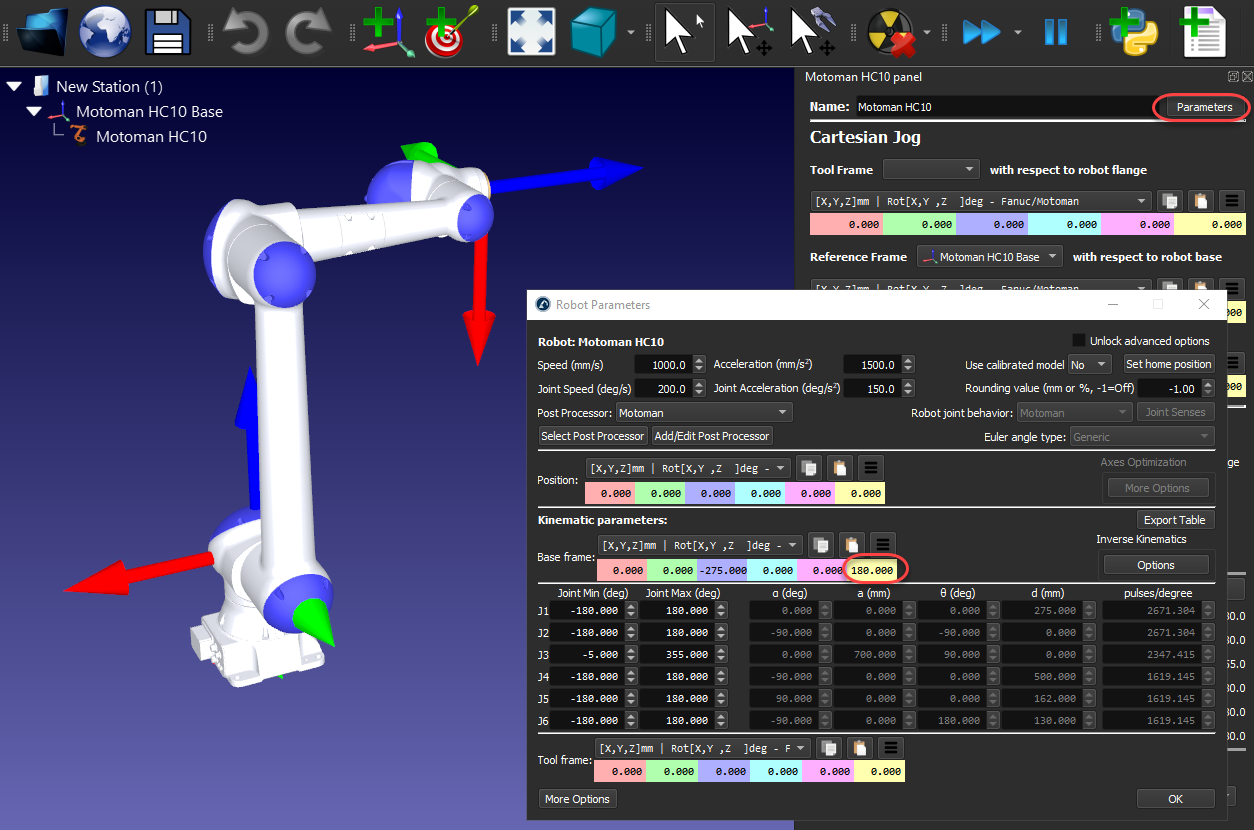The height and width of the screenshot is (830, 1254).
Task: Save the station with the floppy disk icon
Action: pyautogui.click(x=167, y=31)
